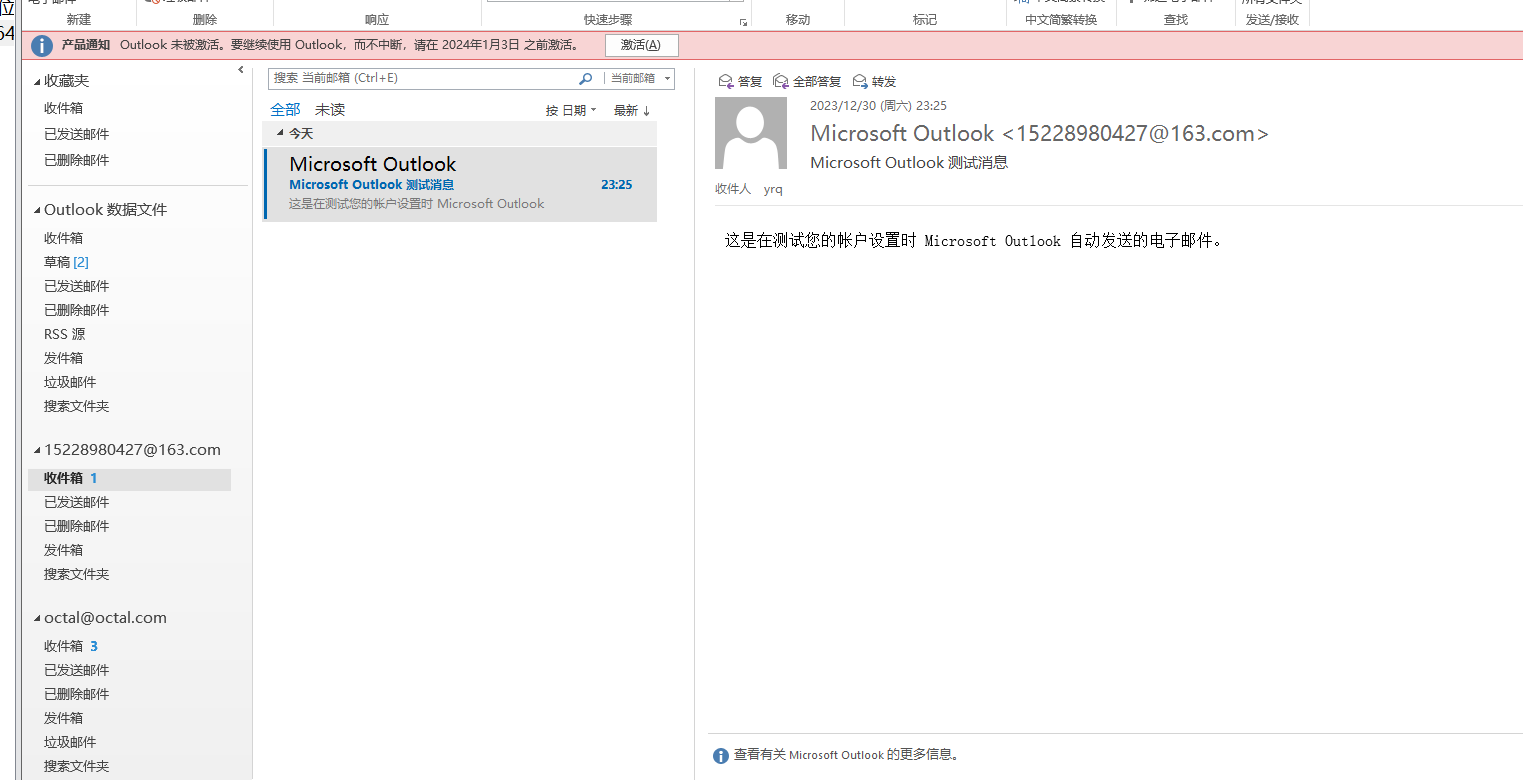This screenshot has width=1523, height=780.
Task: Collapse the 今天 message group
Action: coord(281,133)
